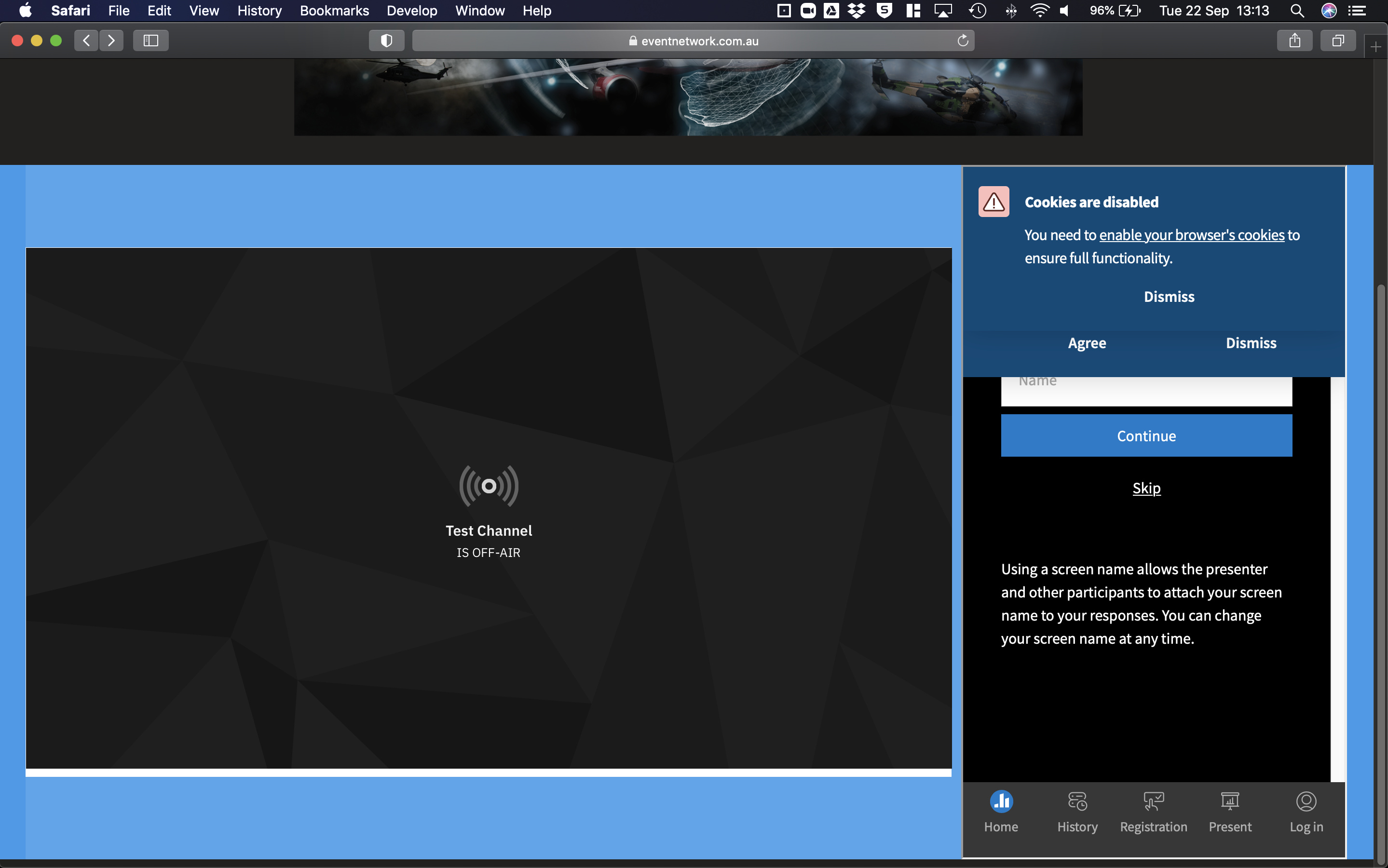Click the Dismiss button beside Agree

coord(1251,343)
